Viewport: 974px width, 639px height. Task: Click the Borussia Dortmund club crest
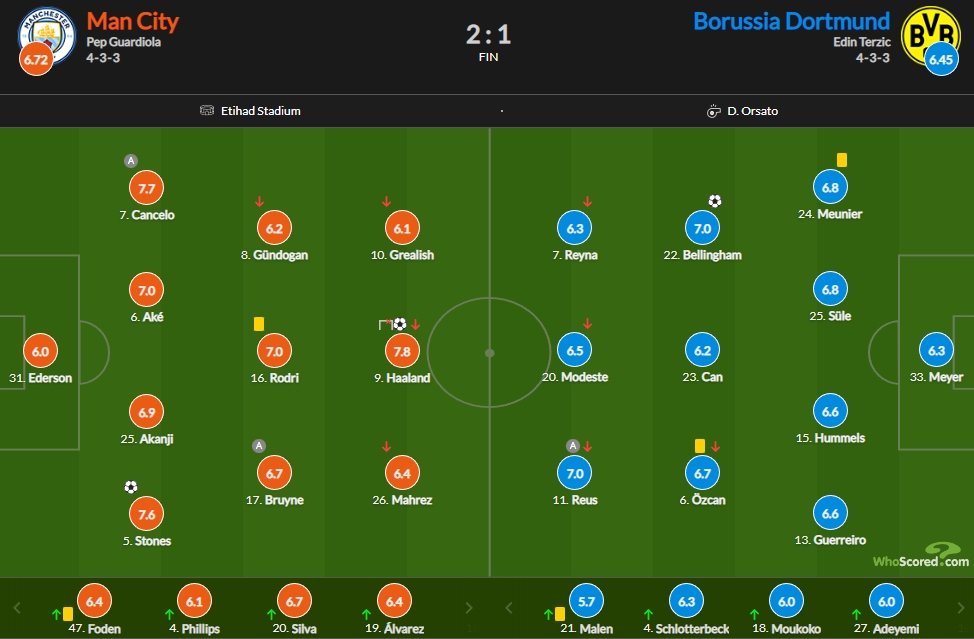pos(930,35)
